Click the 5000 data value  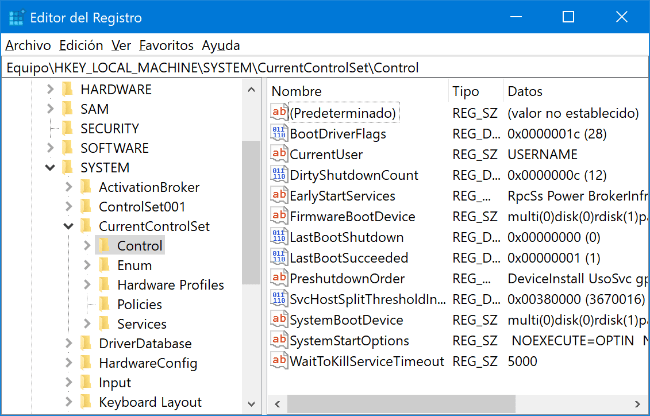point(522,361)
